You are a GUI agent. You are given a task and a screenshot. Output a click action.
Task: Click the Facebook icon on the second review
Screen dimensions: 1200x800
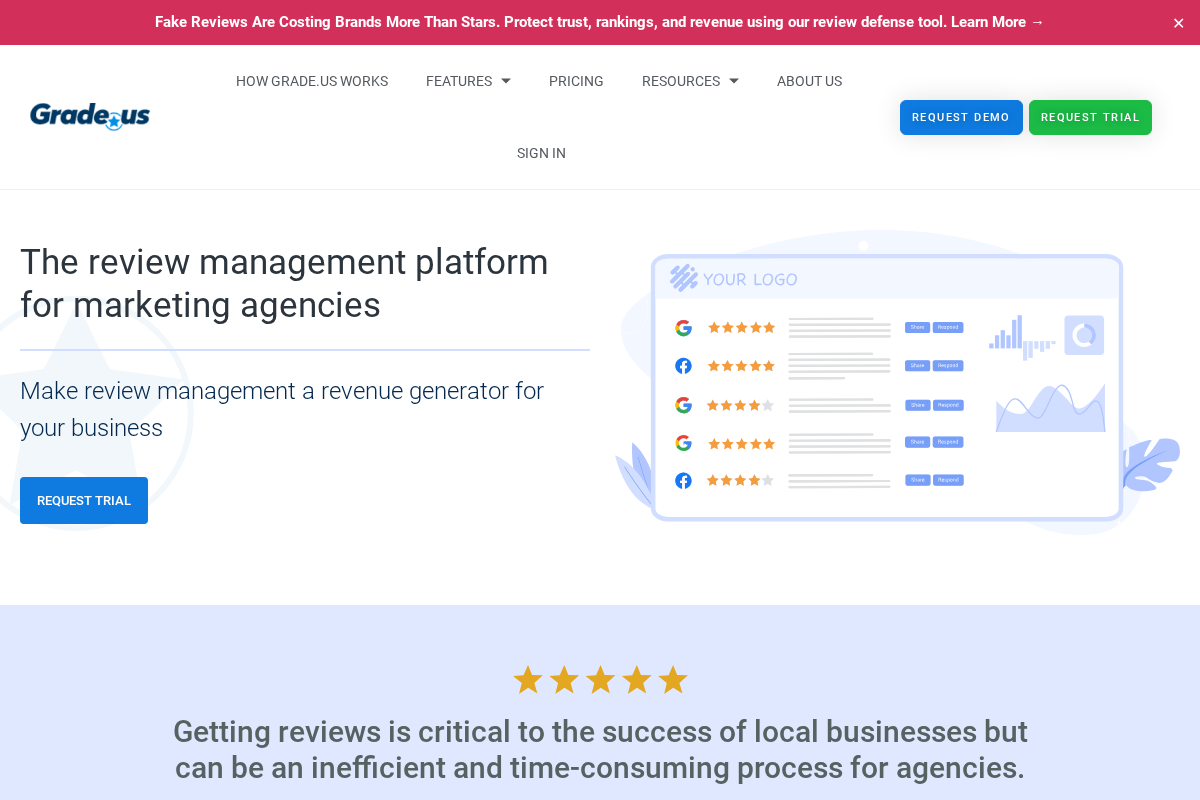683,365
